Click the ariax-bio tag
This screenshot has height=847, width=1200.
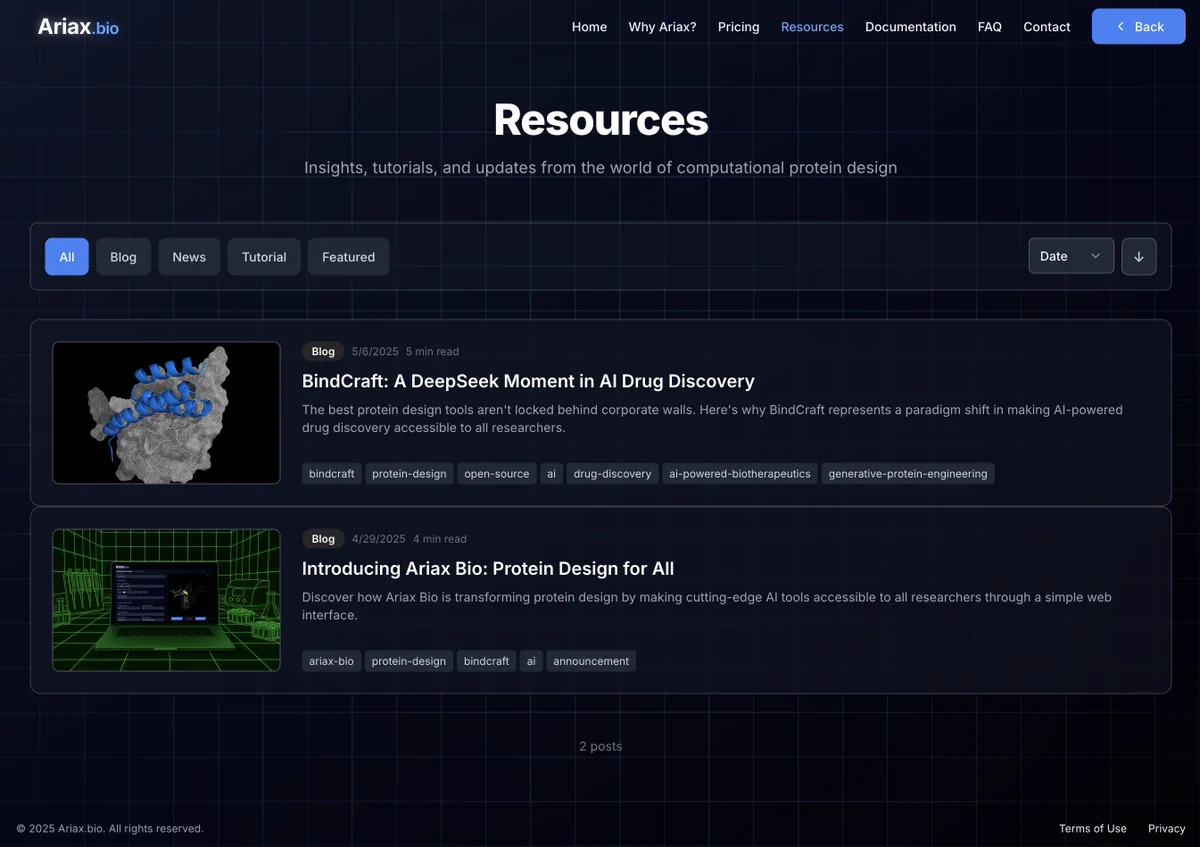pos(332,661)
